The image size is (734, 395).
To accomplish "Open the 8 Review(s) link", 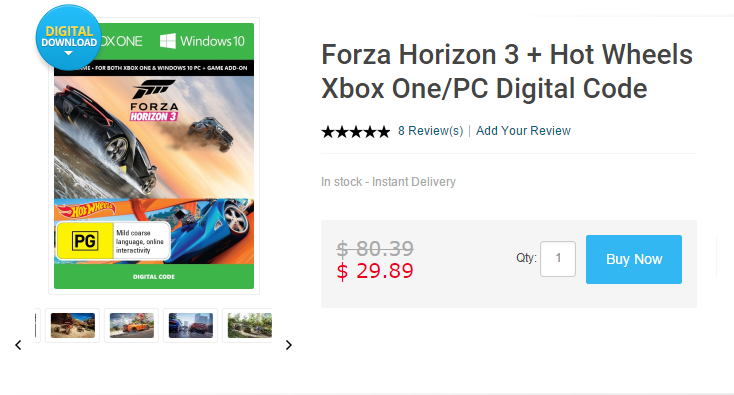I will click(x=430, y=131).
